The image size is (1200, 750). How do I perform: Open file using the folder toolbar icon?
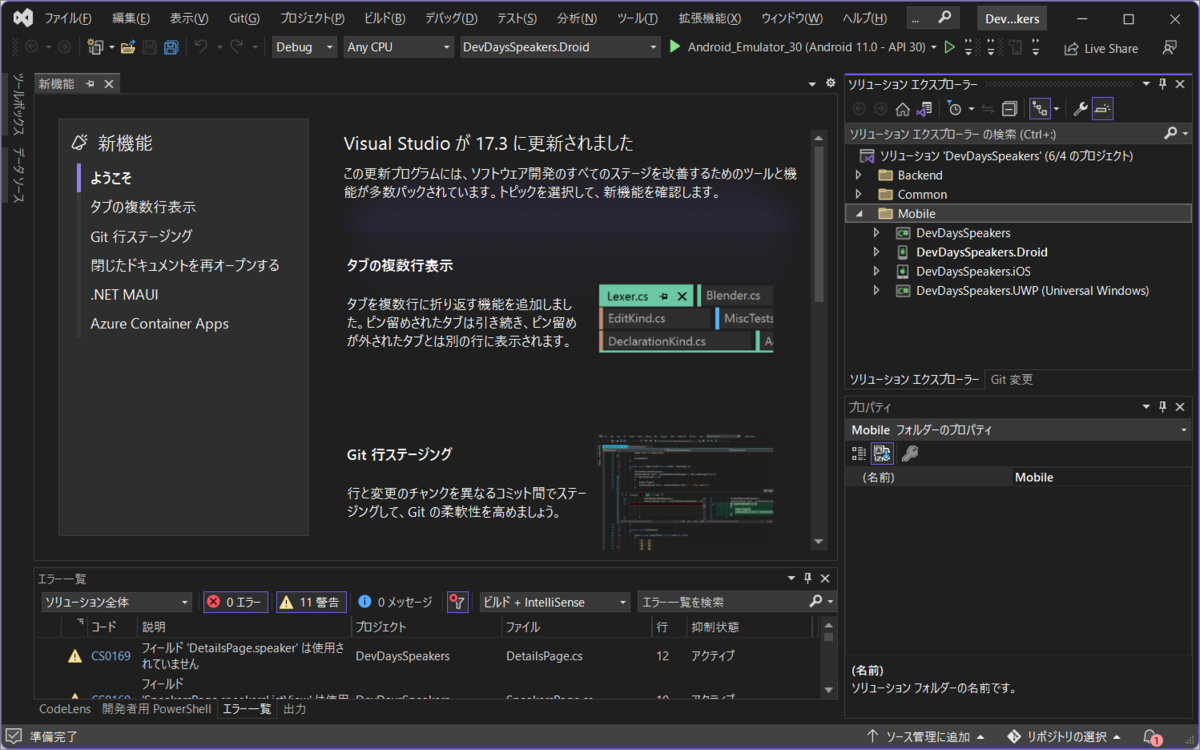point(127,47)
